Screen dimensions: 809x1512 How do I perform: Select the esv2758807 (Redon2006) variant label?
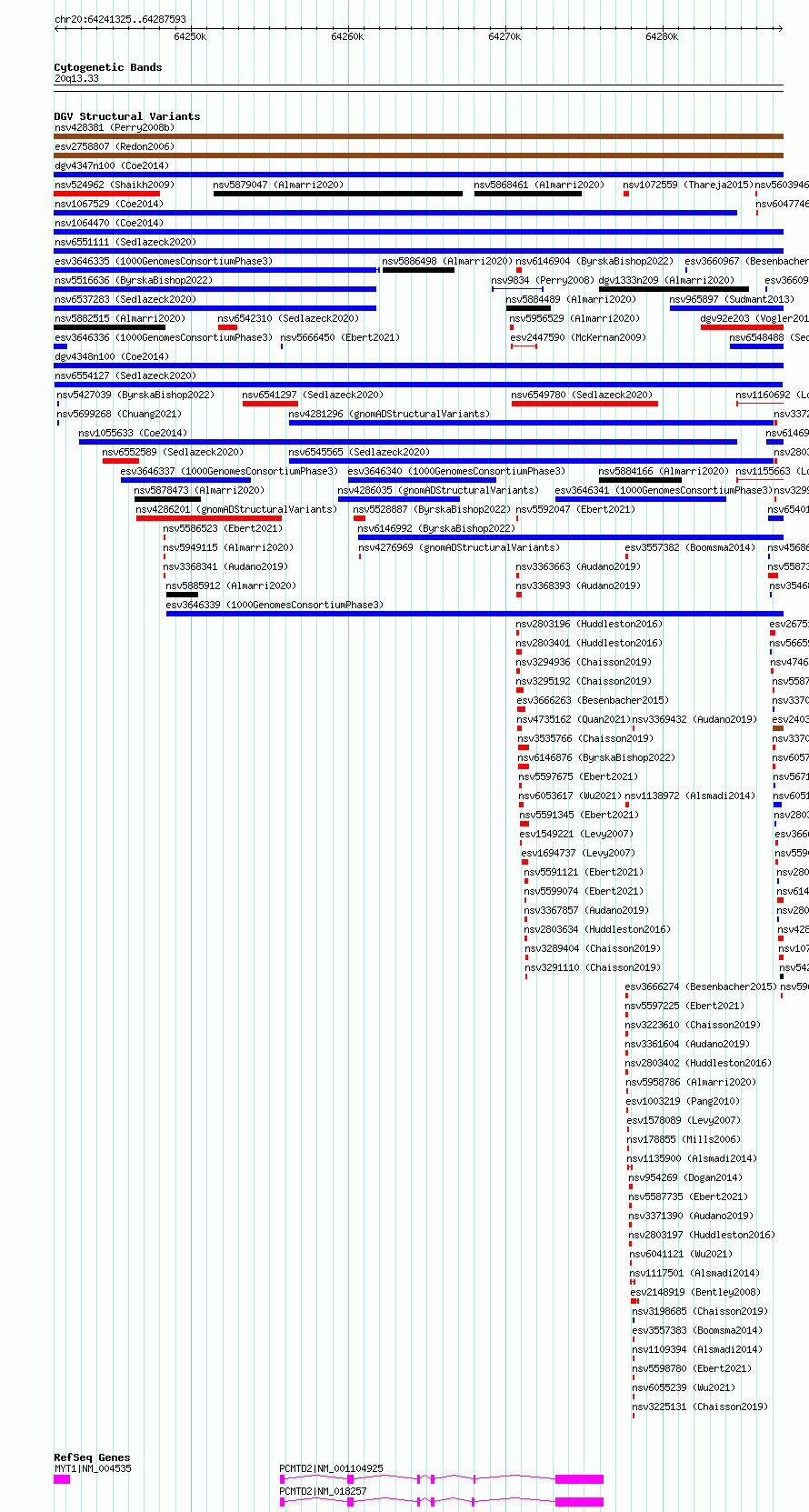pyautogui.click(x=114, y=146)
